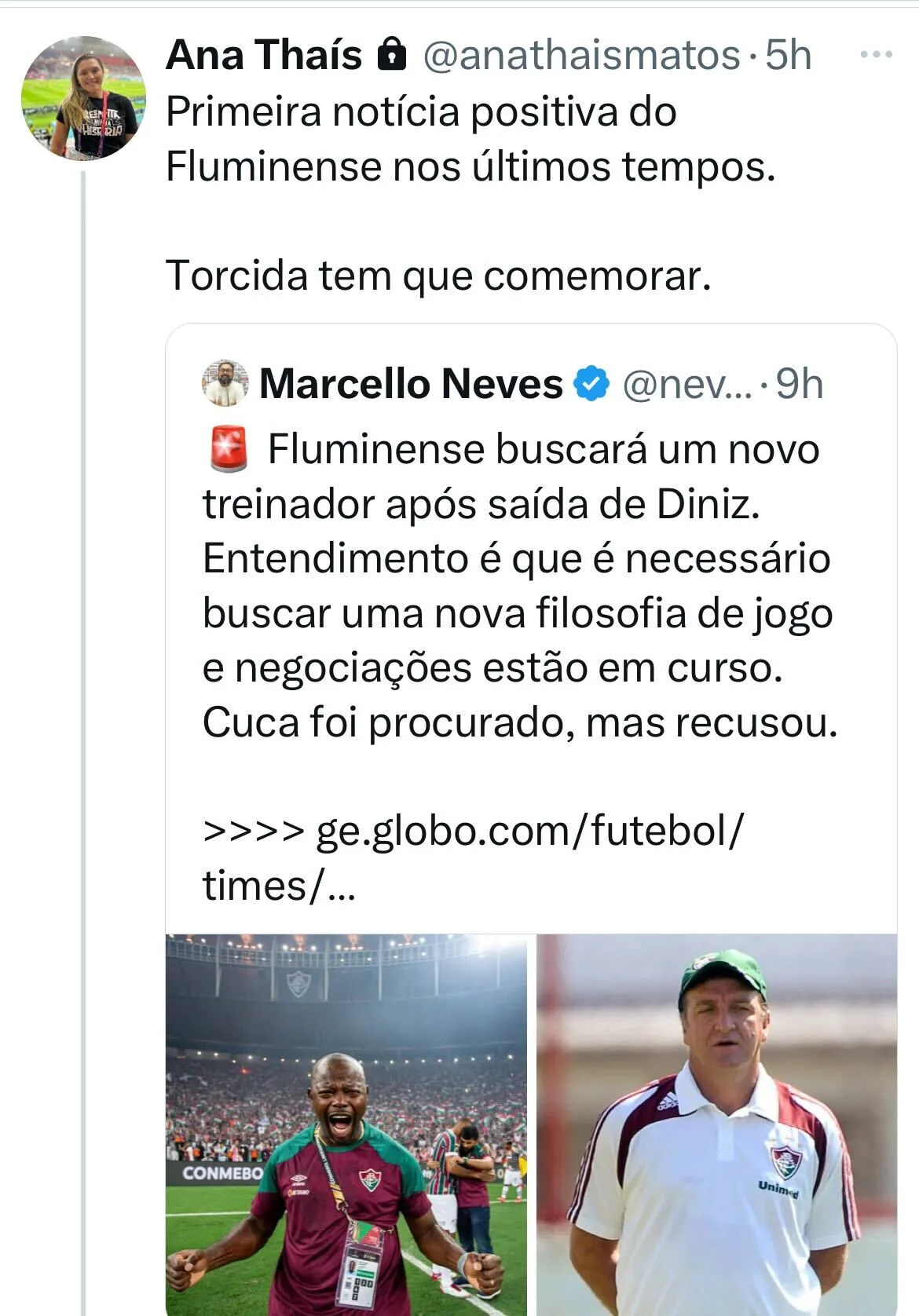Viewport: 919px width, 1316px height.
Task: Click the blue verified badge
Action: click(x=591, y=384)
